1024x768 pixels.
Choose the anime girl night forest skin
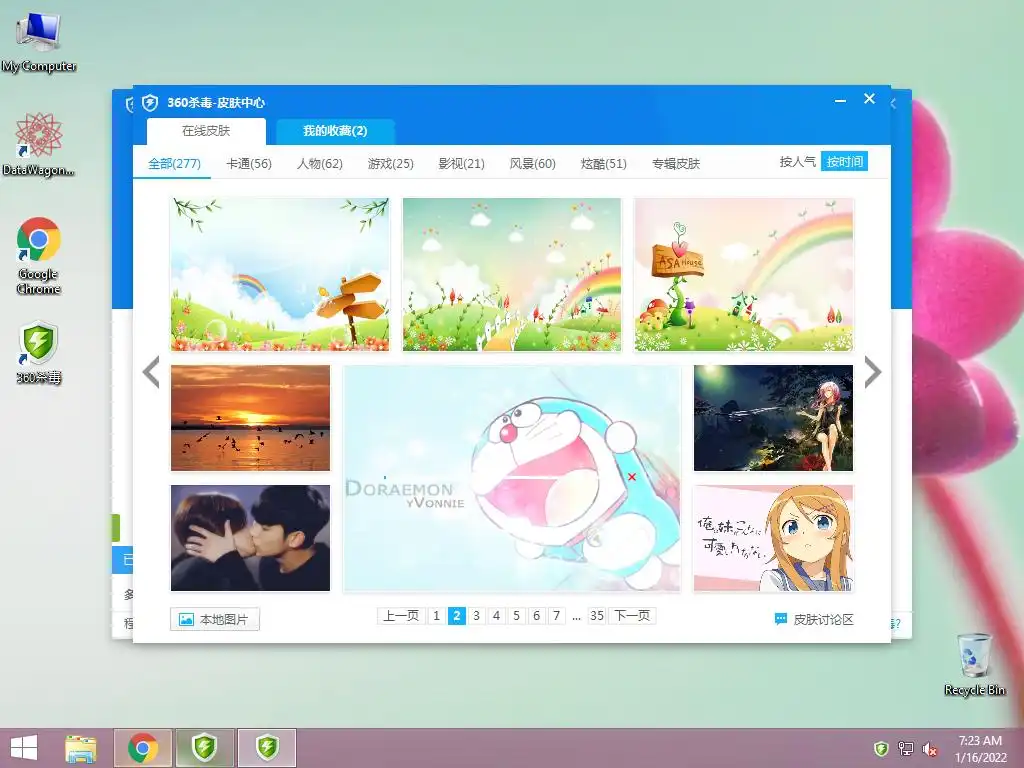tap(773, 418)
